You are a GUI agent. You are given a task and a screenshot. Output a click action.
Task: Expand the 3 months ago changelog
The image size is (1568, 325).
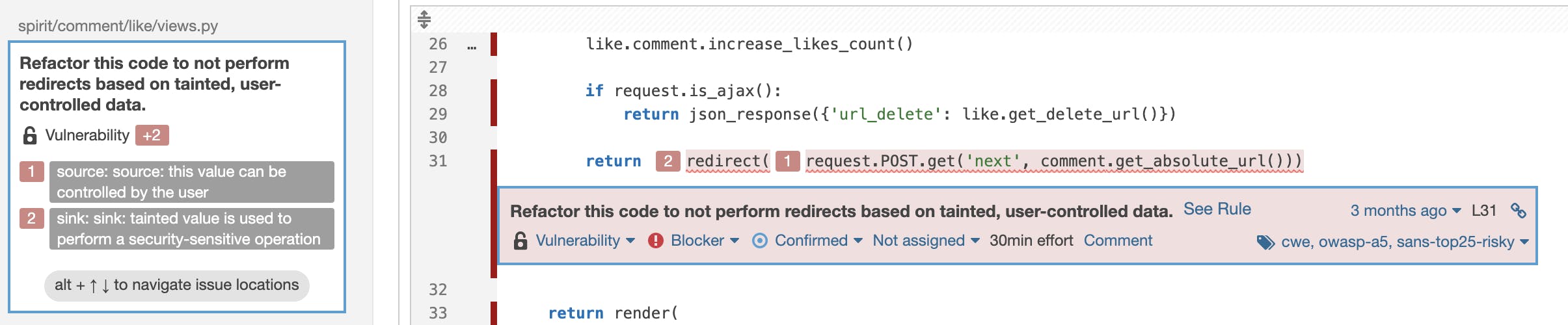click(x=1405, y=211)
